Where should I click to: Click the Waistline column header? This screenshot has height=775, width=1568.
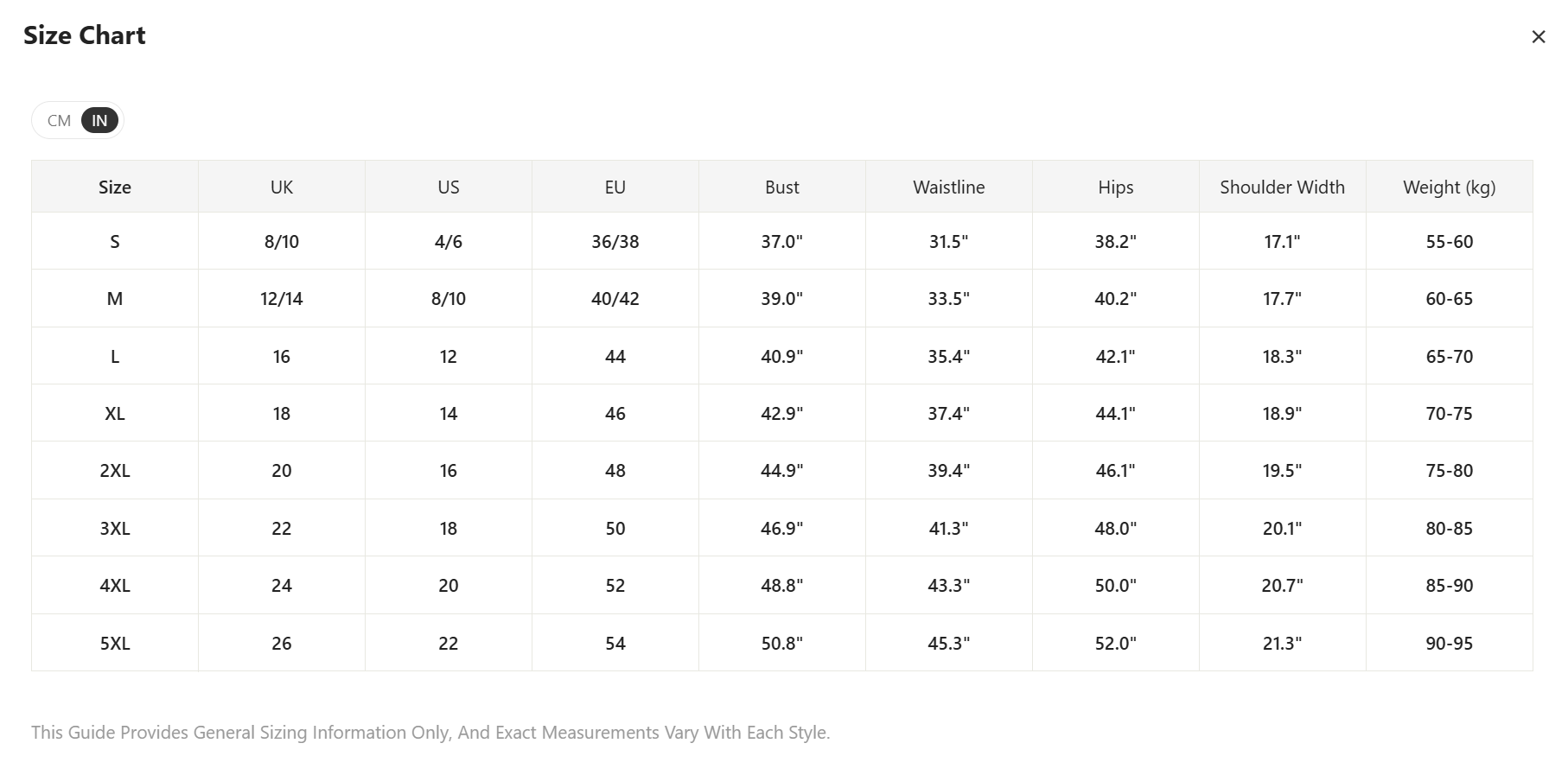point(949,187)
